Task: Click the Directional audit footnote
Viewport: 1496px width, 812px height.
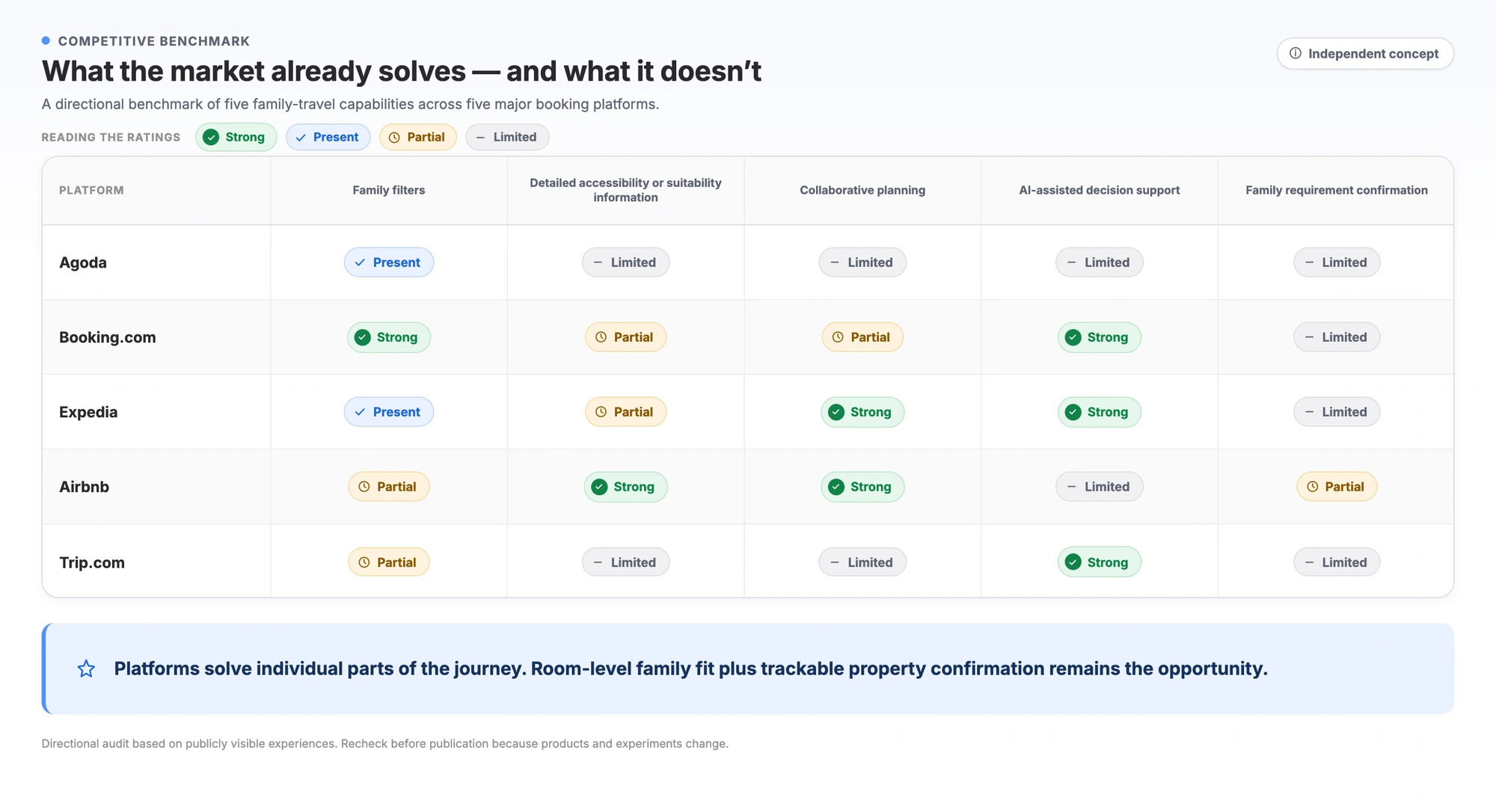Action: click(385, 744)
